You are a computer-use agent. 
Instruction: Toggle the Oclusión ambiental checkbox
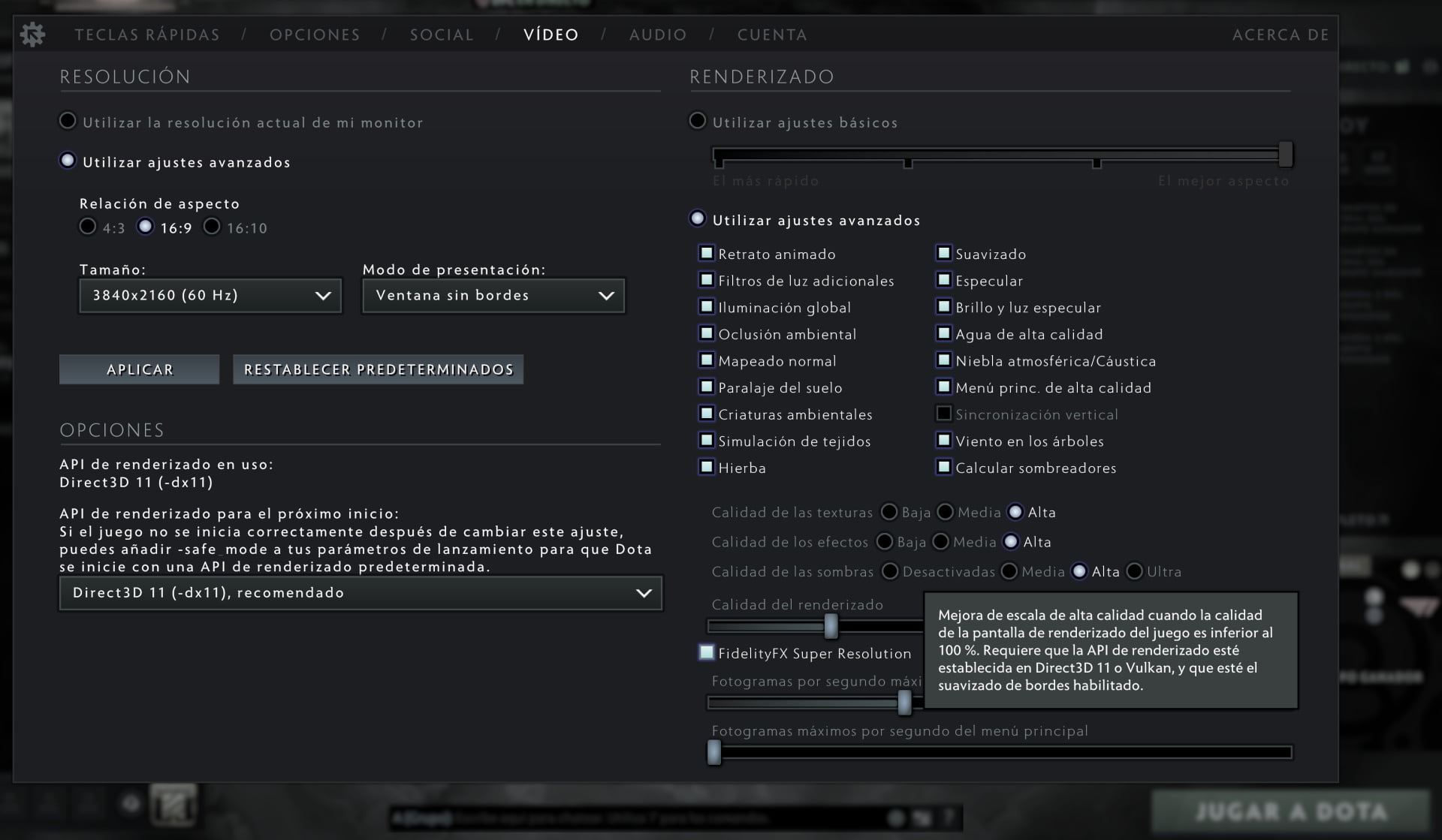(x=707, y=333)
